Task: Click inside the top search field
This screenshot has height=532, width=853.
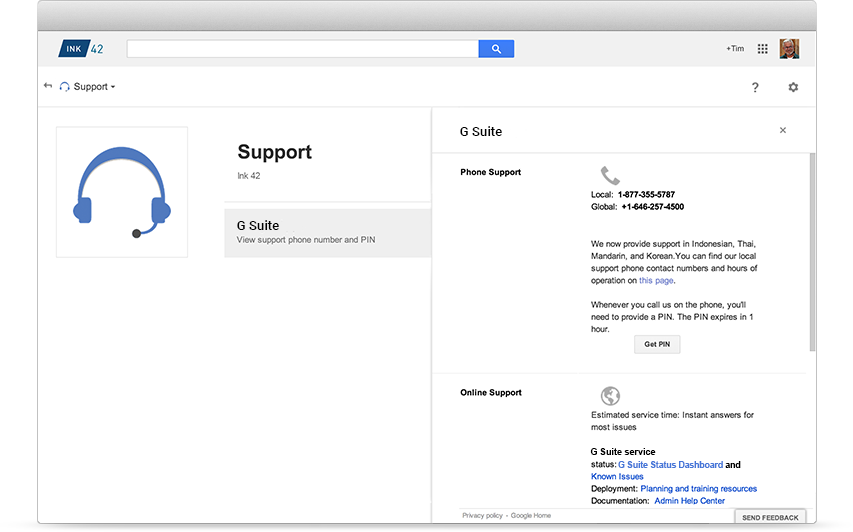Action: coord(302,48)
